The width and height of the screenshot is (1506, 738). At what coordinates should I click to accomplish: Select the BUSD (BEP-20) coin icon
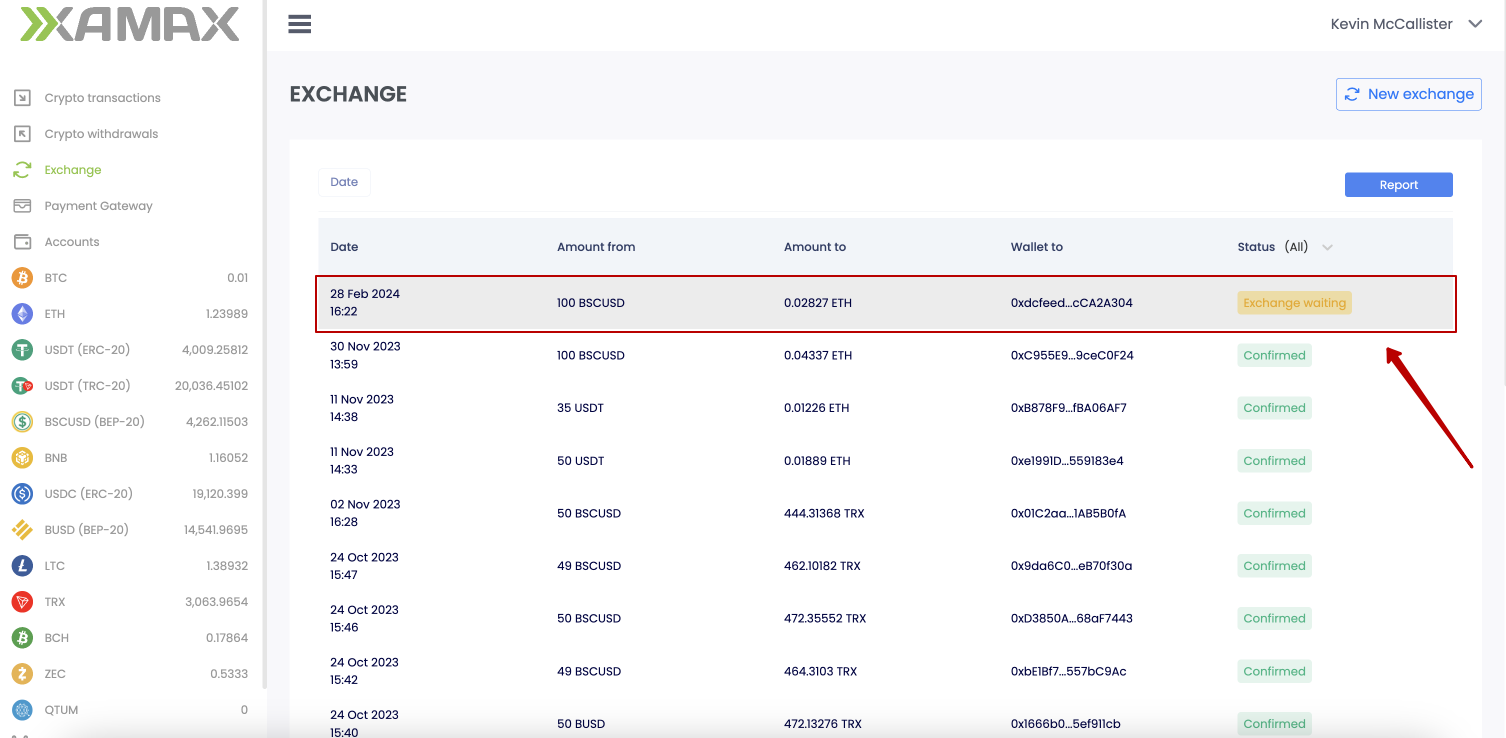pyautogui.click(x=22, y=530)
